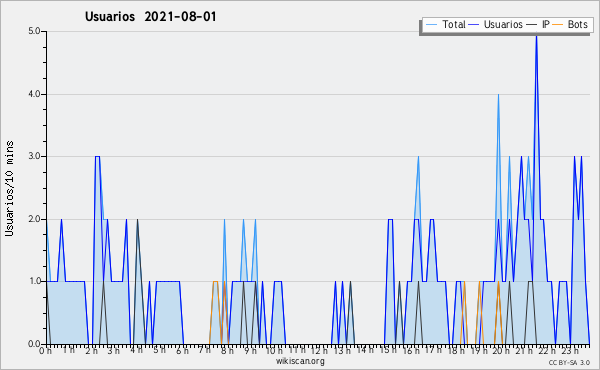This screenshot has width=600, height=370.
Task: Click the '10 h' x-axis label
Action: tap(274, 351)
